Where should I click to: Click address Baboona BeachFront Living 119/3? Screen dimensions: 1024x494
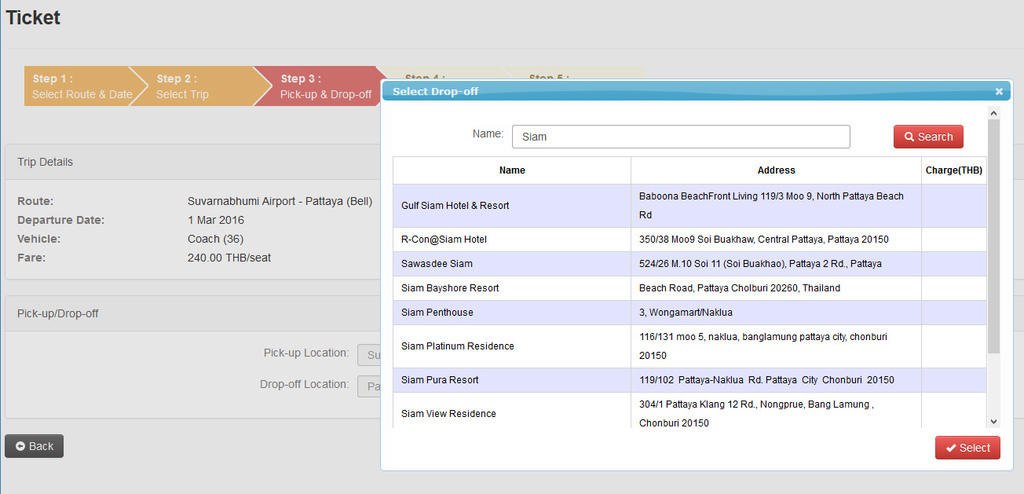tap(771, 205)
